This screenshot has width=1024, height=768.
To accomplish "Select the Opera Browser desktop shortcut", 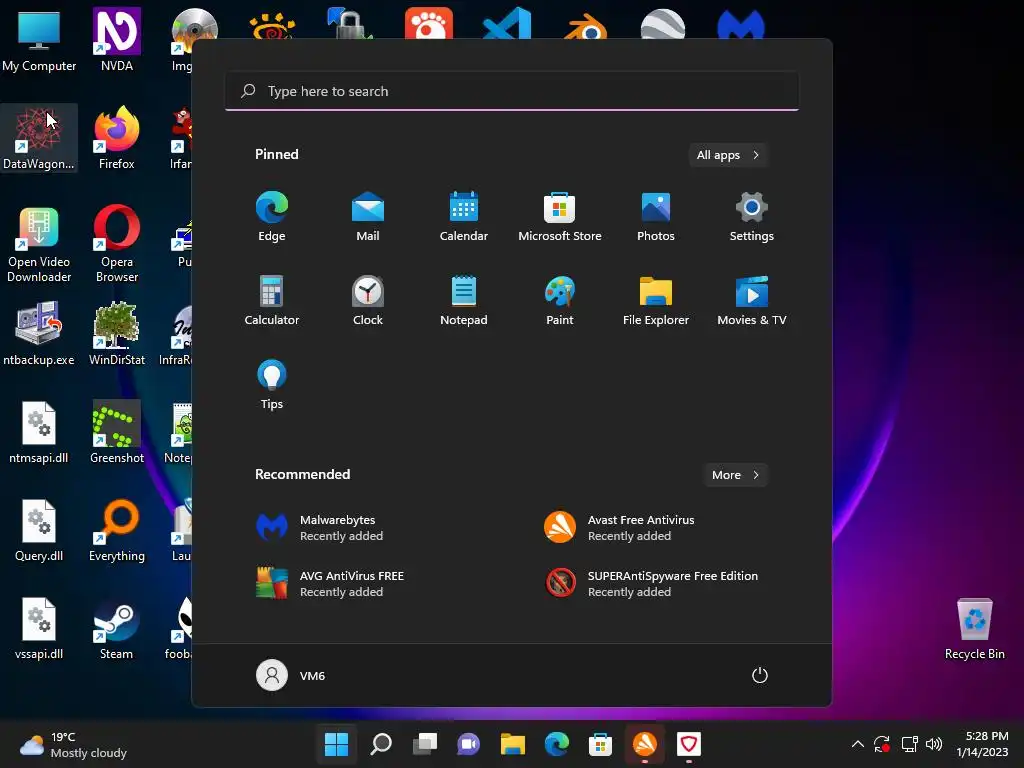I will [x=117, y=244].
